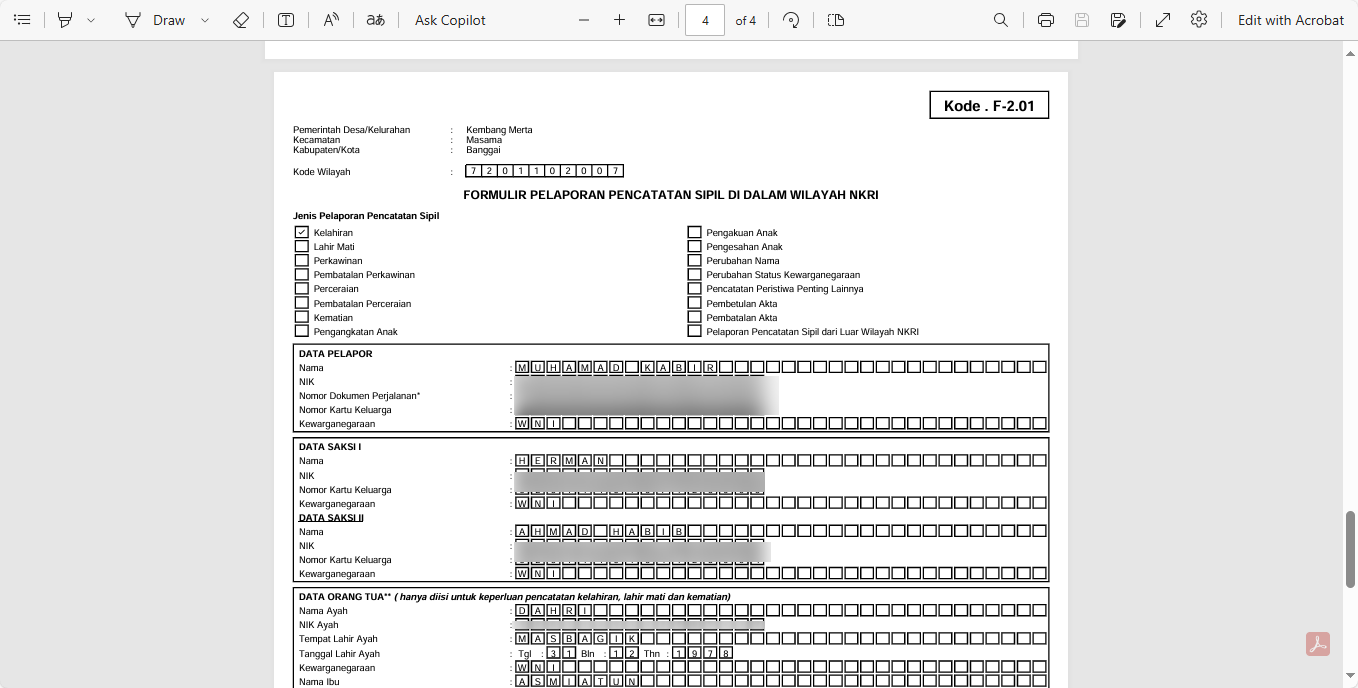Image resolution: width=1358 pixels, height=688 pixels.
Task: Tick the Perkawinan checkbox
Action: [x=301, y=260]
